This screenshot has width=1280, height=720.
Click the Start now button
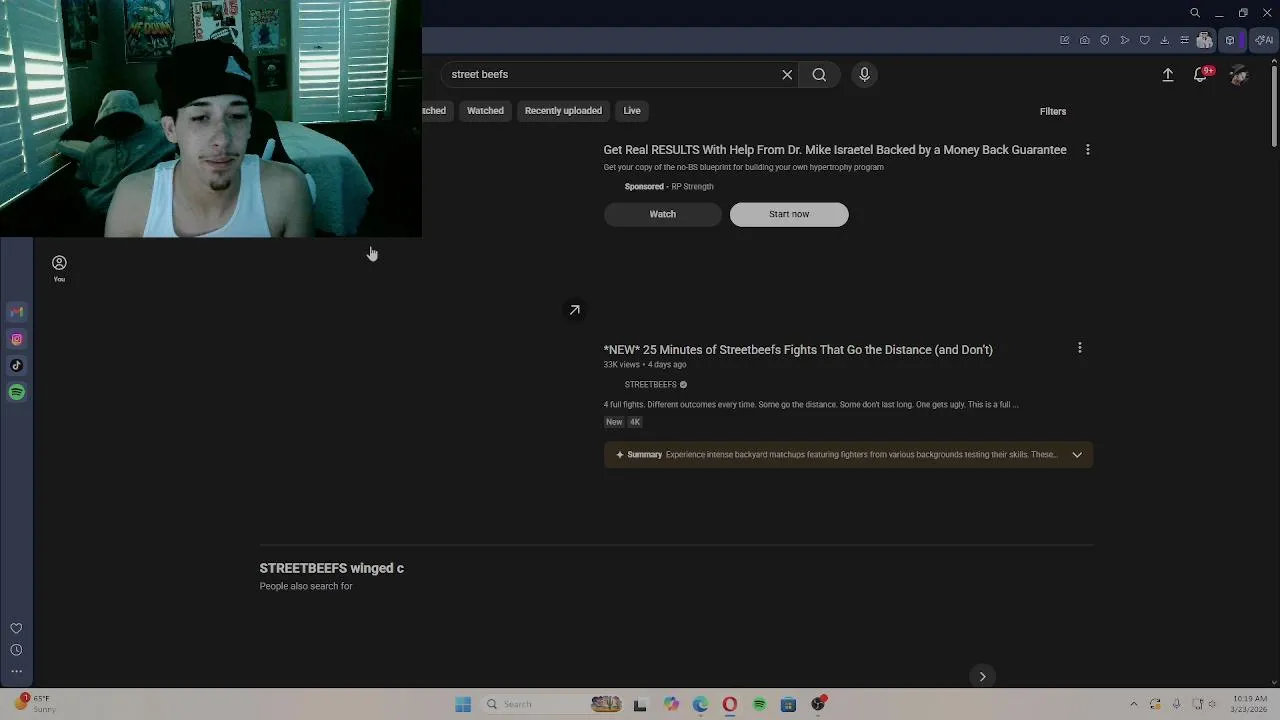[789, 214]
